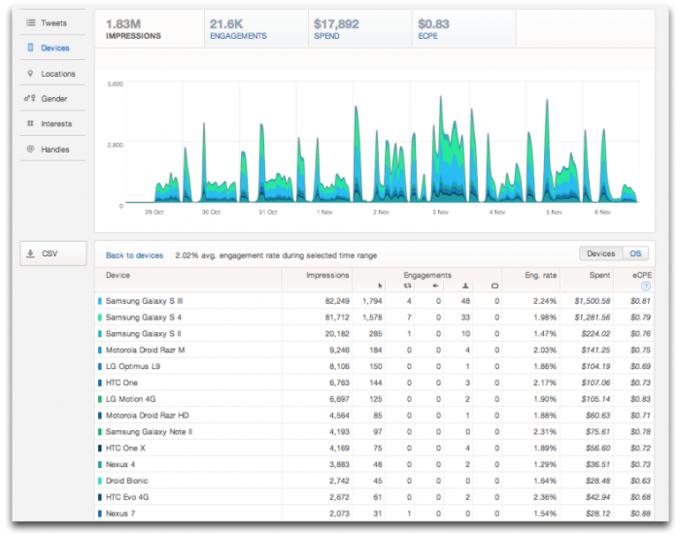Click the download arrow on CSV button
The width and height of the screenshot is (680, 536).
pyautogui.click(x=31, y=254)
